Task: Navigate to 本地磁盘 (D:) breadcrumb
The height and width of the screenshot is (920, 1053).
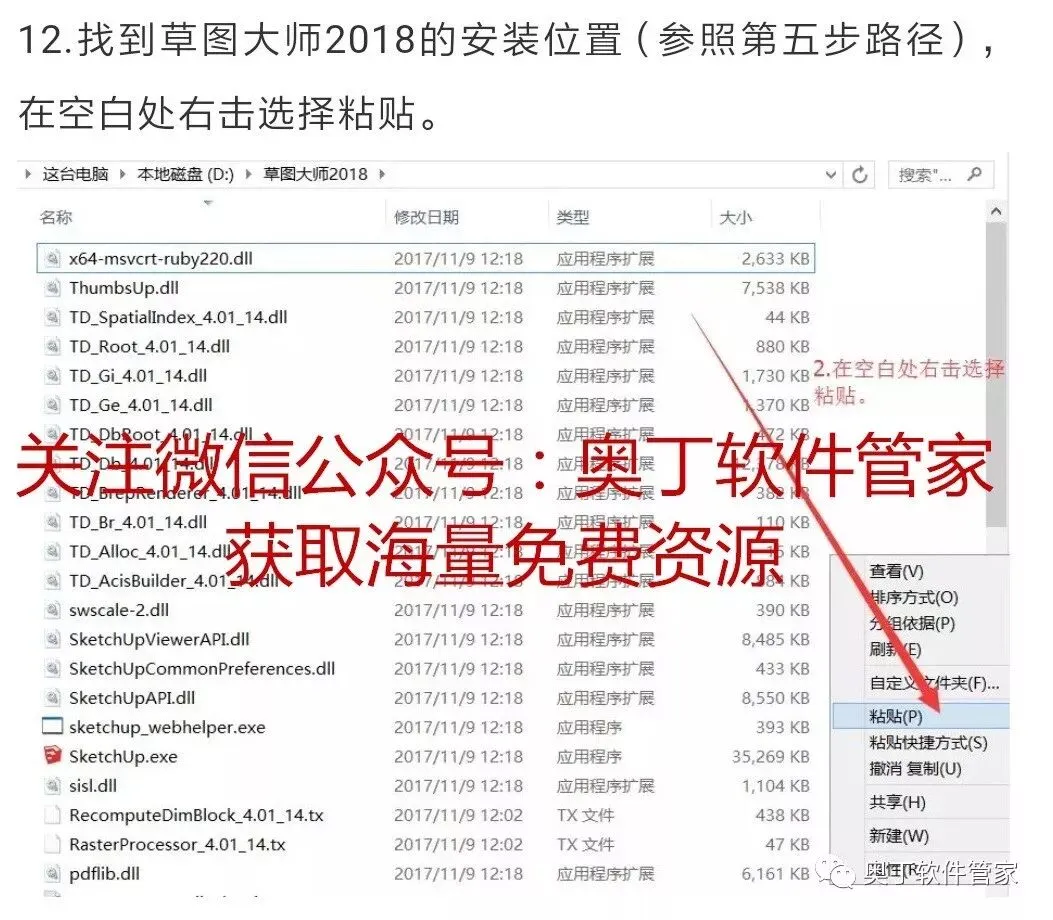Action: point(185,175)
